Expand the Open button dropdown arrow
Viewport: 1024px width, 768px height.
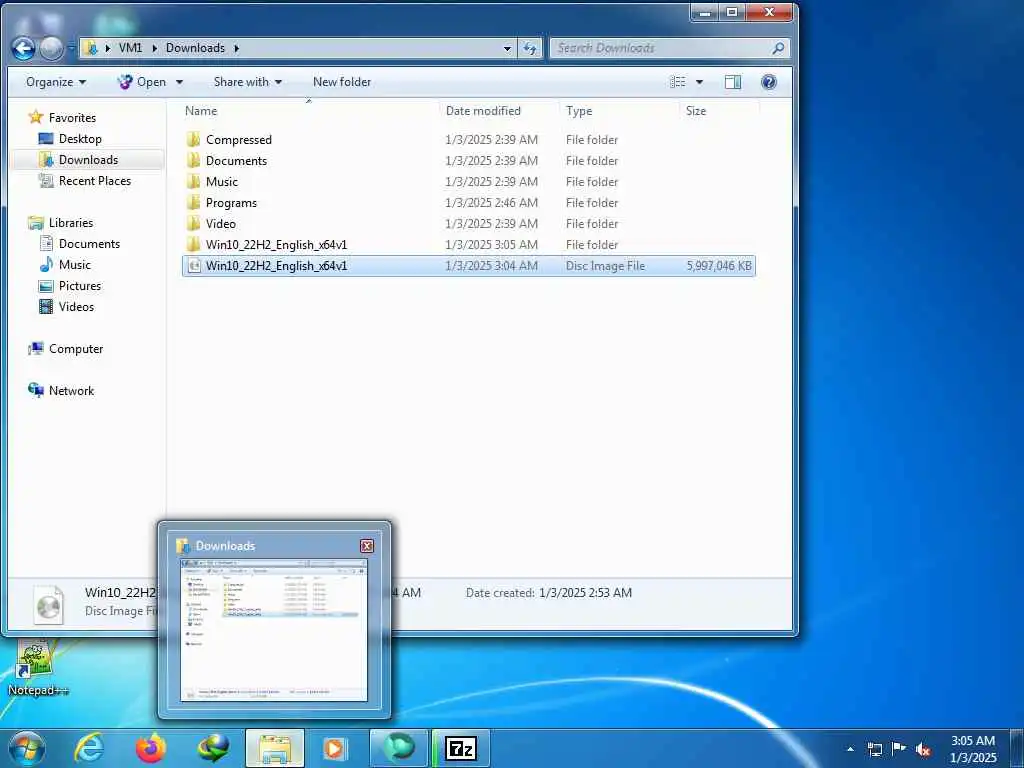pyautogui.click(x=179, y=82)
